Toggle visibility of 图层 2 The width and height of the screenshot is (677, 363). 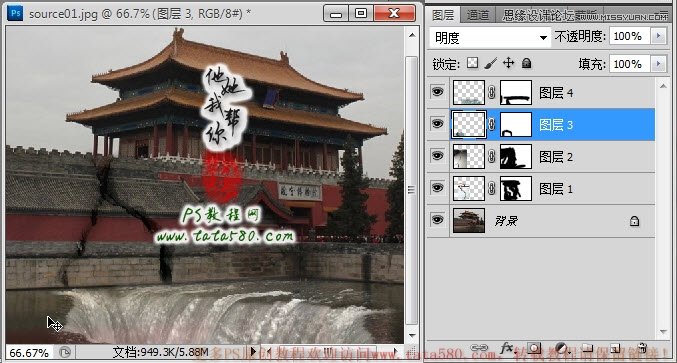437,155
